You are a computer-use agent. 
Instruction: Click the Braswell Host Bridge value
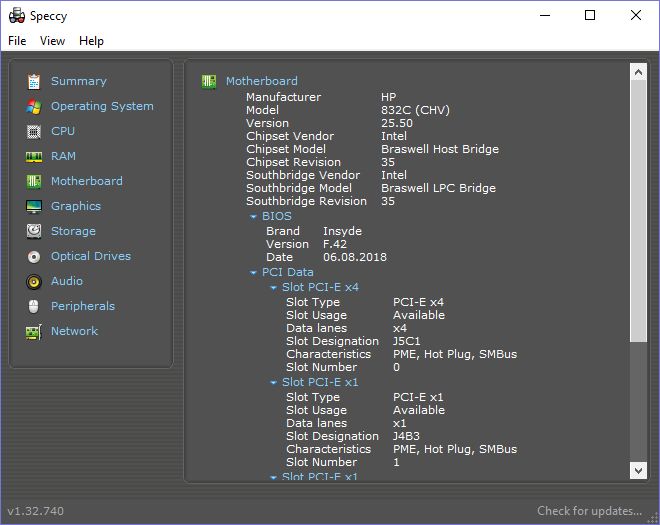coord(440,149)
